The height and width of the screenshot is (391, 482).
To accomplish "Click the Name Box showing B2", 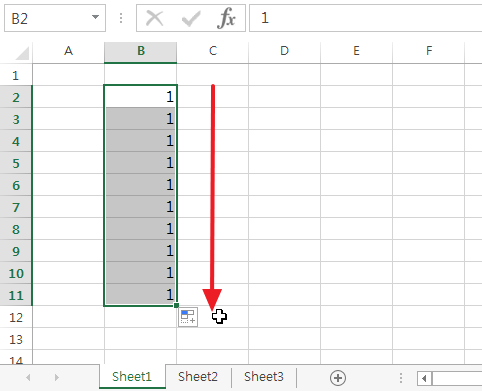I will click(x=55, y=18).
